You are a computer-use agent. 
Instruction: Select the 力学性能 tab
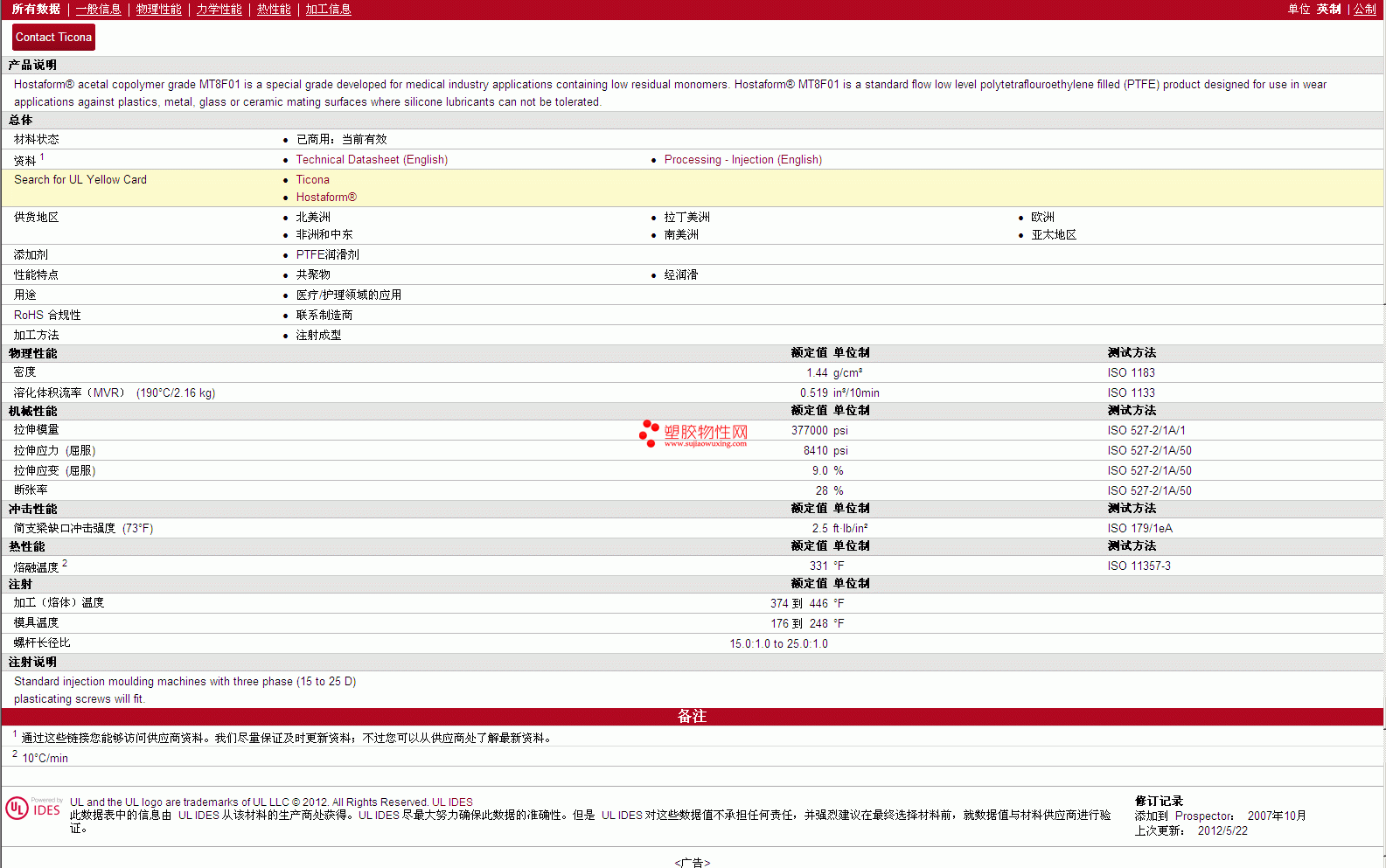coord(219,9)
